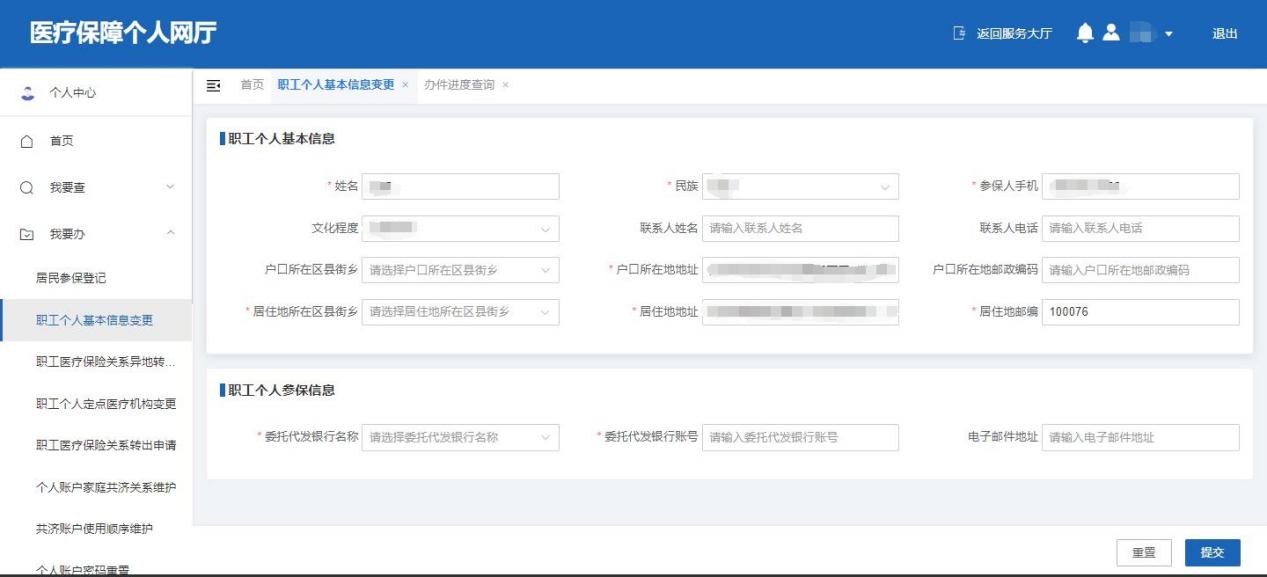Open the user account dropdown arrow
Screen dimensions: 1267x577
click(x=1168, y=34)
